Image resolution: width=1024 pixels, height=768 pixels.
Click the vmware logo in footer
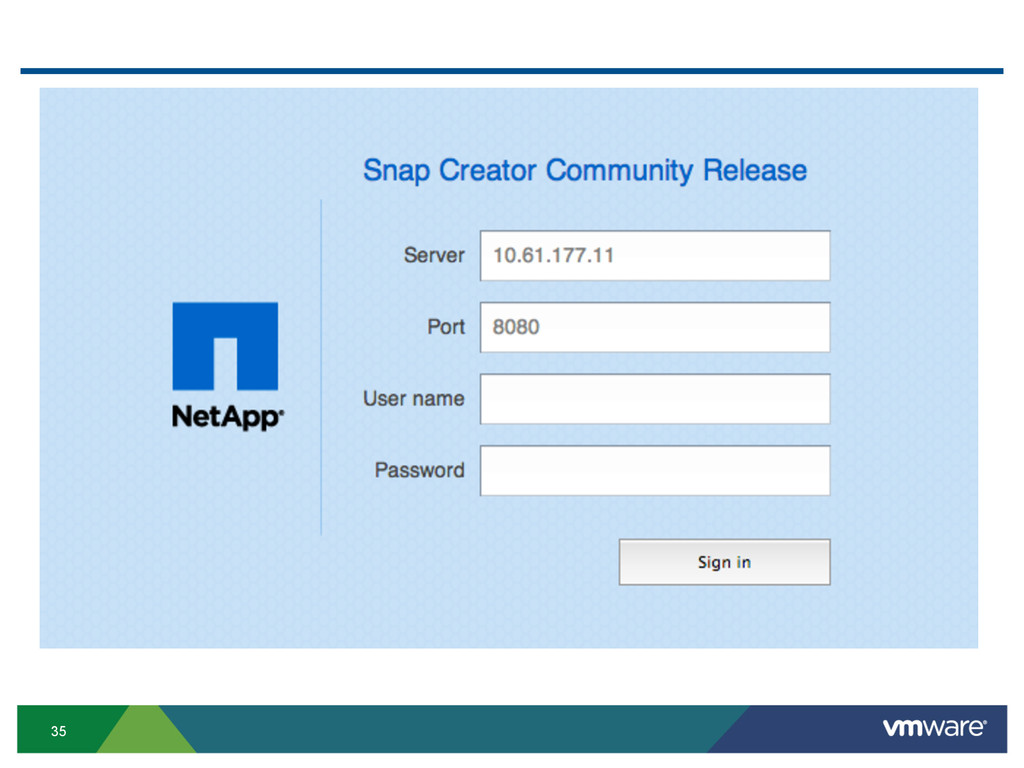pyautogui.click(x=935, y=727)
